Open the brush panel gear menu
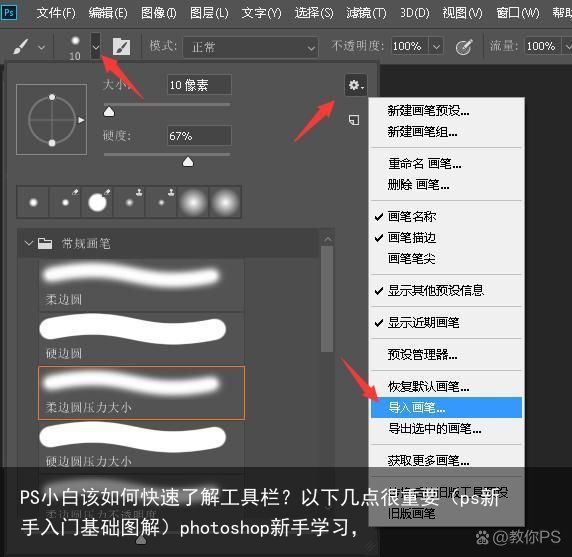This screenshot has height=557, width=572. point(356,85)
